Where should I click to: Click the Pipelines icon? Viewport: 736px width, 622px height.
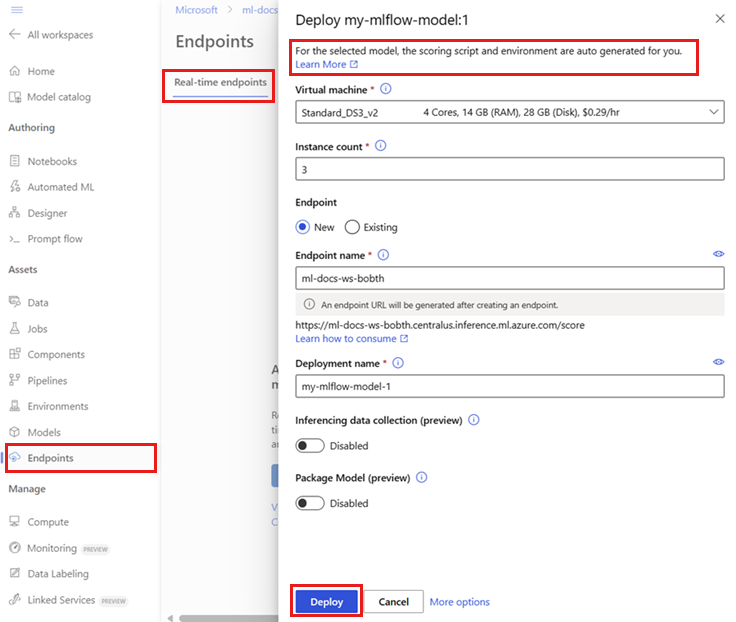point(15,380)
